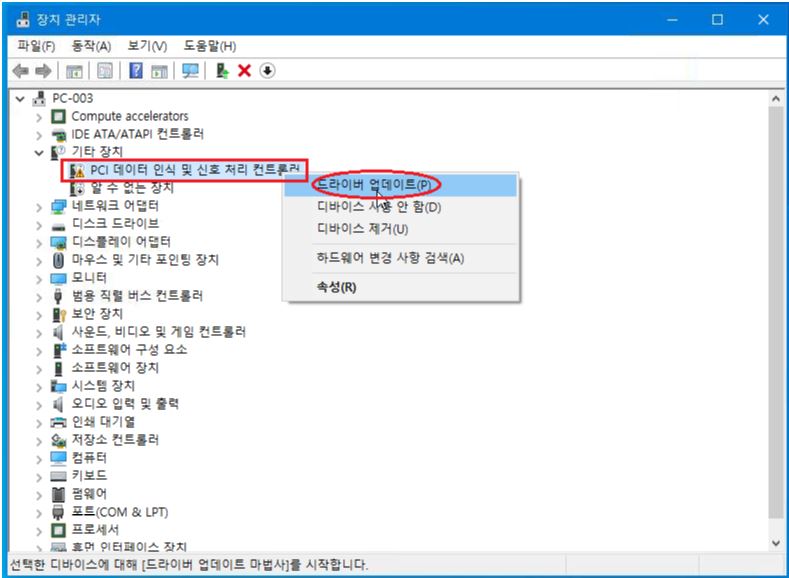Select the Compute accelerators tree item
789x578 pixels.
(129, 116)
